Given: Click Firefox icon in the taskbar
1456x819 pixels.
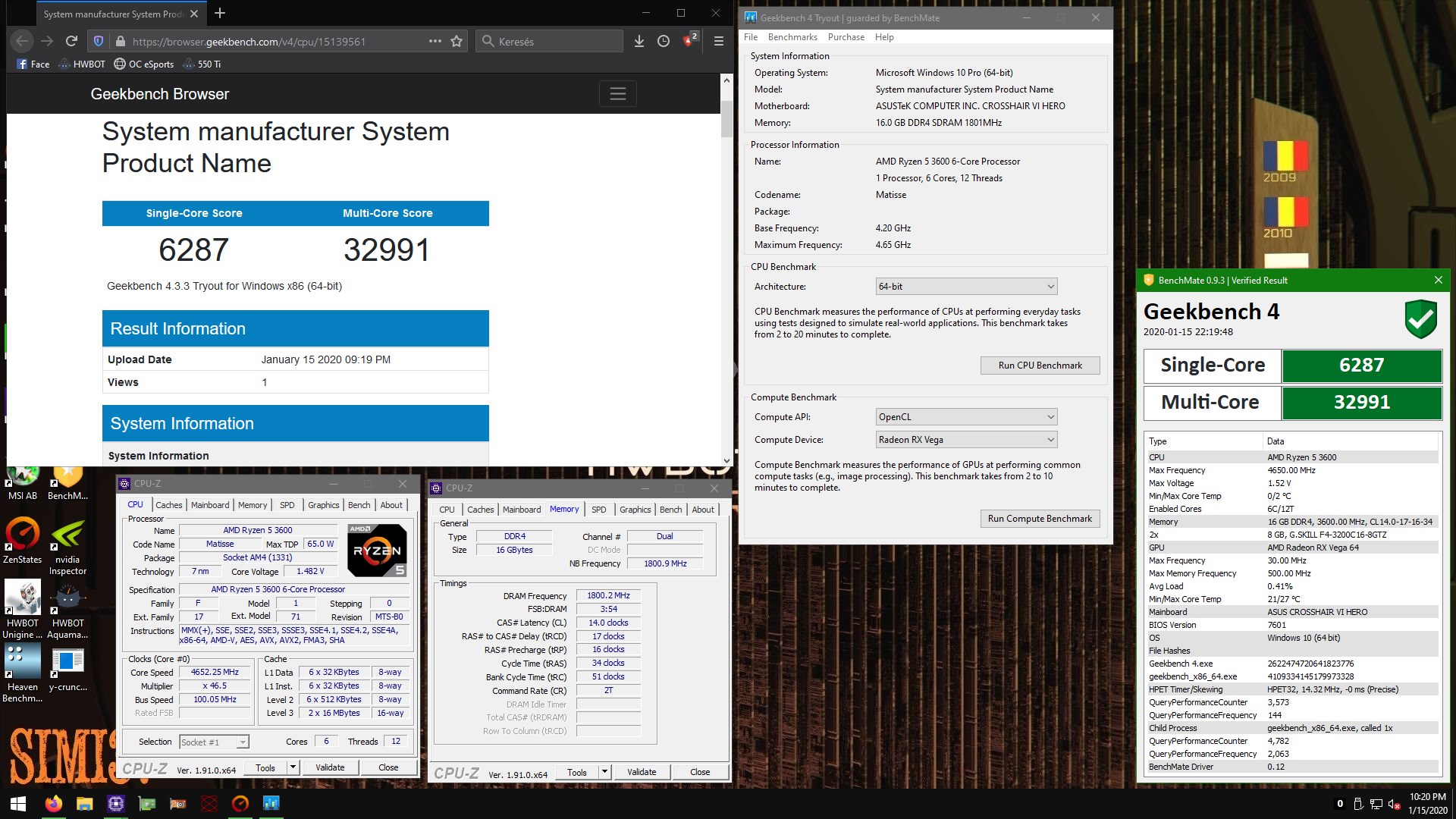Looking at the screenshot, I should point(53,803).
